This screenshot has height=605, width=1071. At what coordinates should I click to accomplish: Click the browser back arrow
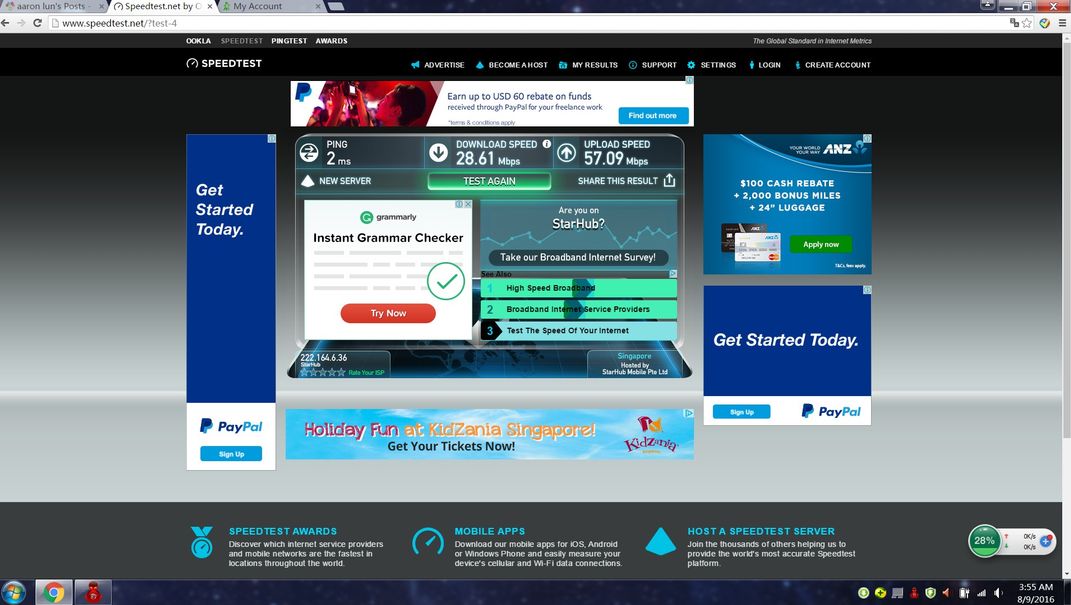5,23
